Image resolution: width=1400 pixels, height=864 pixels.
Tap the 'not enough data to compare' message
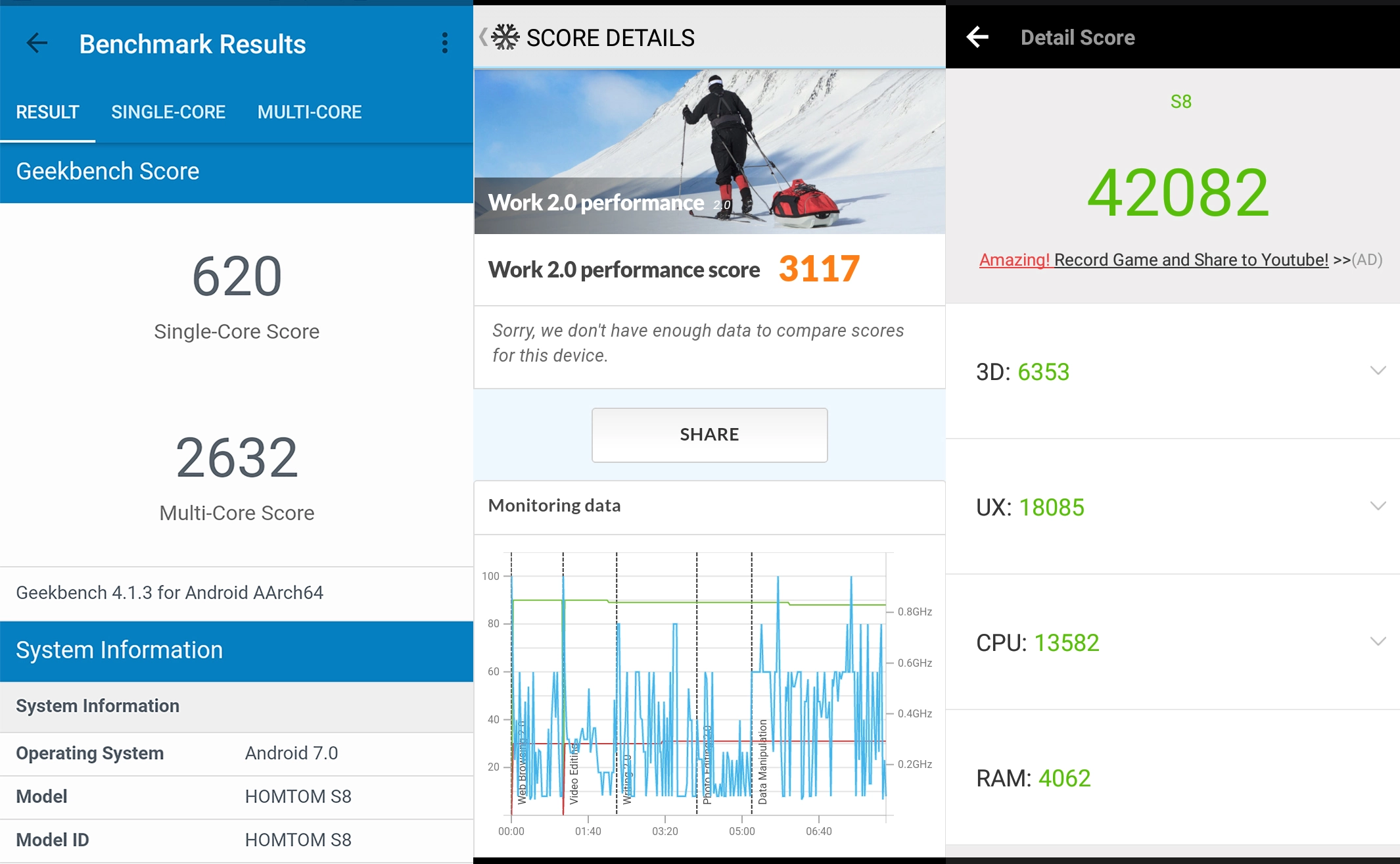pyautogui.click(x=698, y=343)
